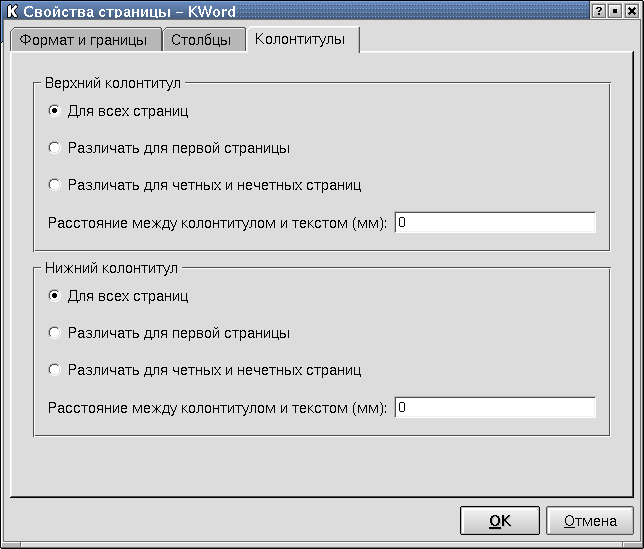Select 'Для всех страниц' under Нижний колонтитул
644x549 pixels.
(55, 296)
